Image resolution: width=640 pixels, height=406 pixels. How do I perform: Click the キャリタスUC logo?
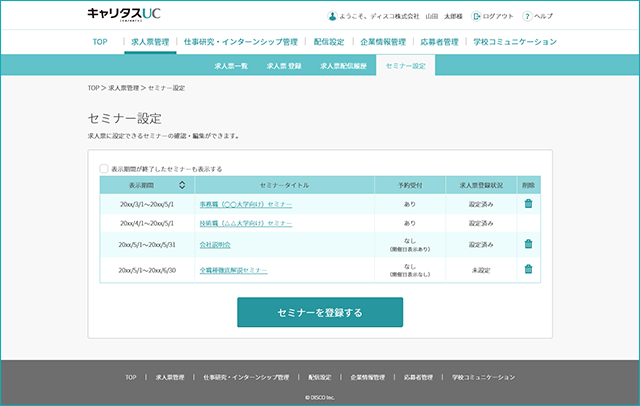(x=124, y=14)
